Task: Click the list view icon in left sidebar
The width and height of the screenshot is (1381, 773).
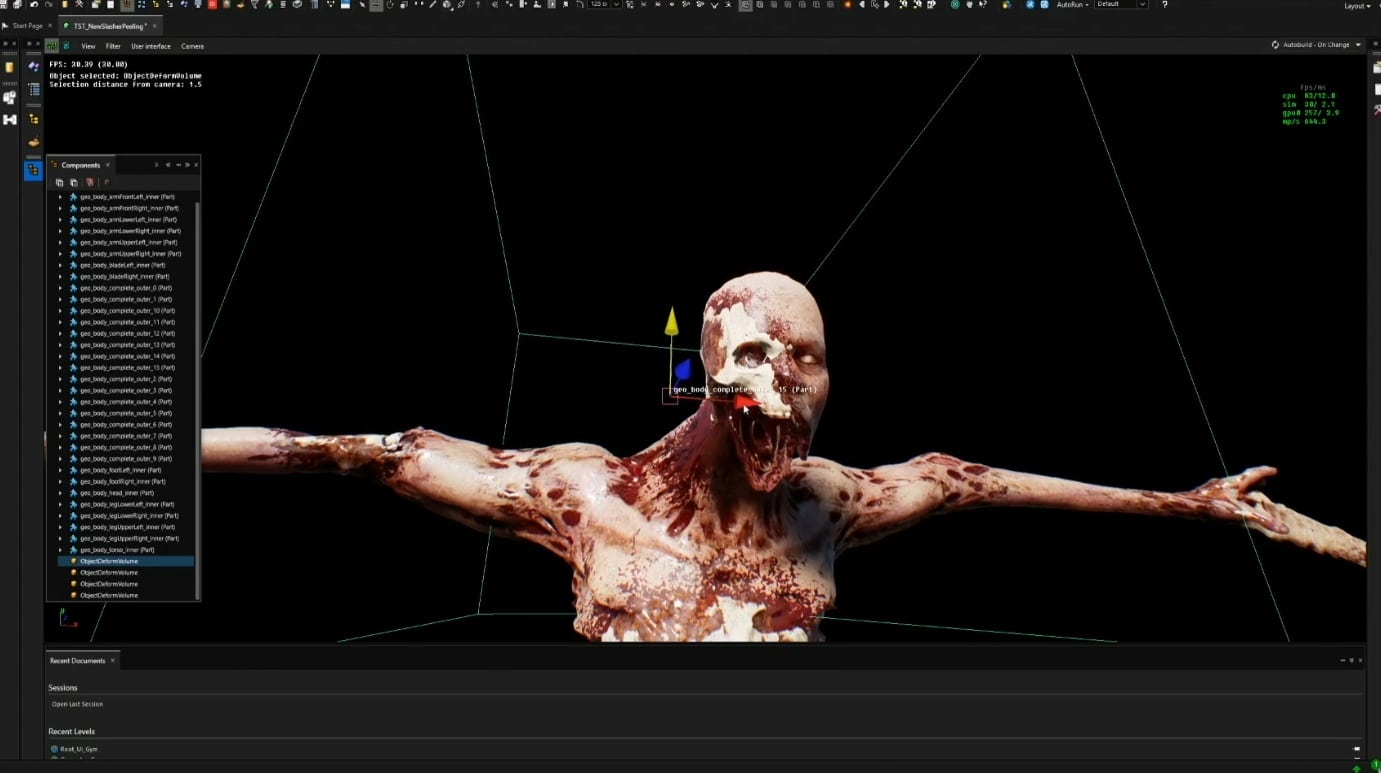Action: click(33, 90)
